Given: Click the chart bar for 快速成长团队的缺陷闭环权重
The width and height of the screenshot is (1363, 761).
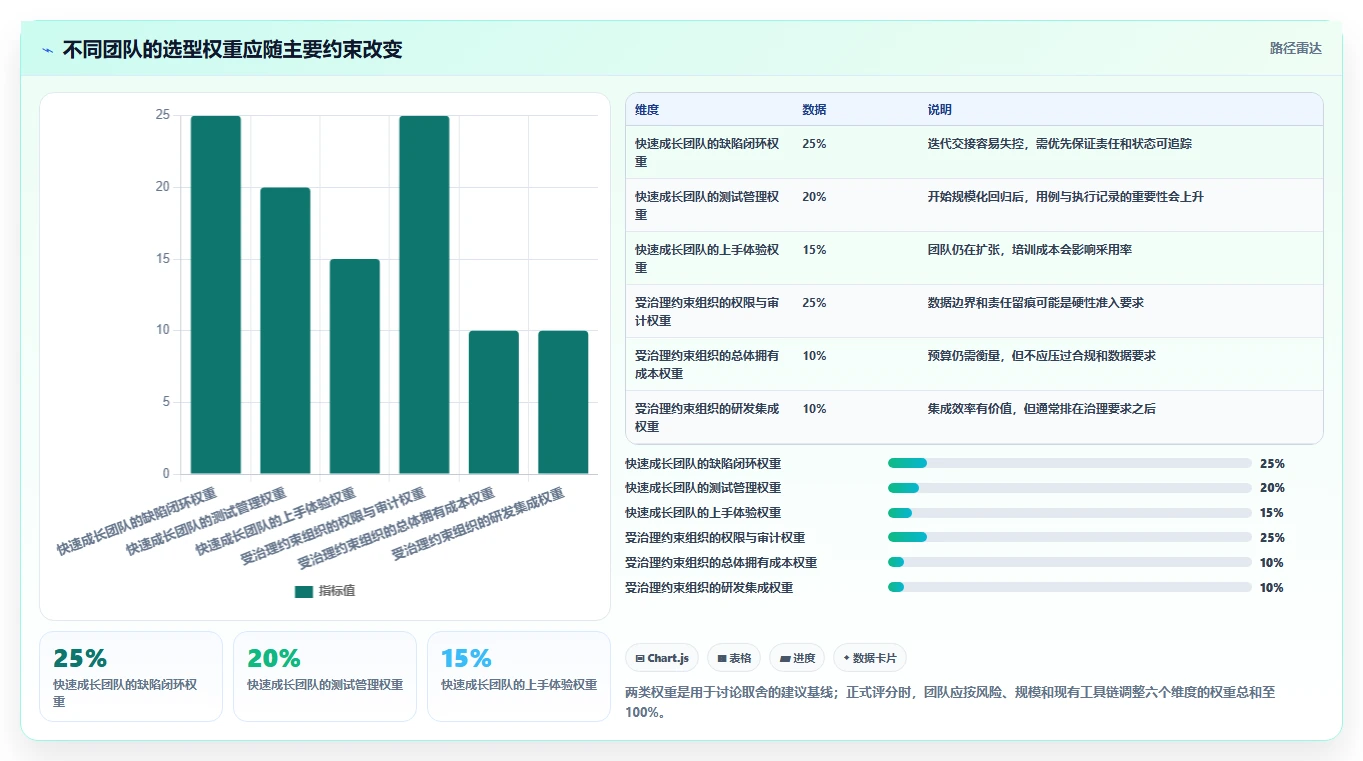Looking at the screenshot, I should pos(216,295).
